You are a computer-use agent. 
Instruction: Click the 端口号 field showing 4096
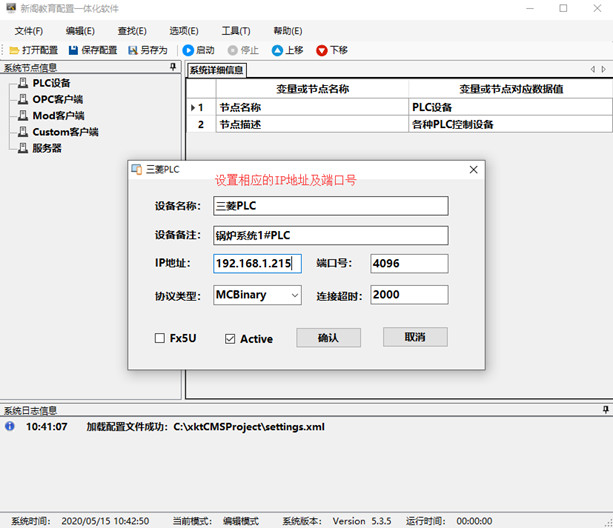point(409,263)
